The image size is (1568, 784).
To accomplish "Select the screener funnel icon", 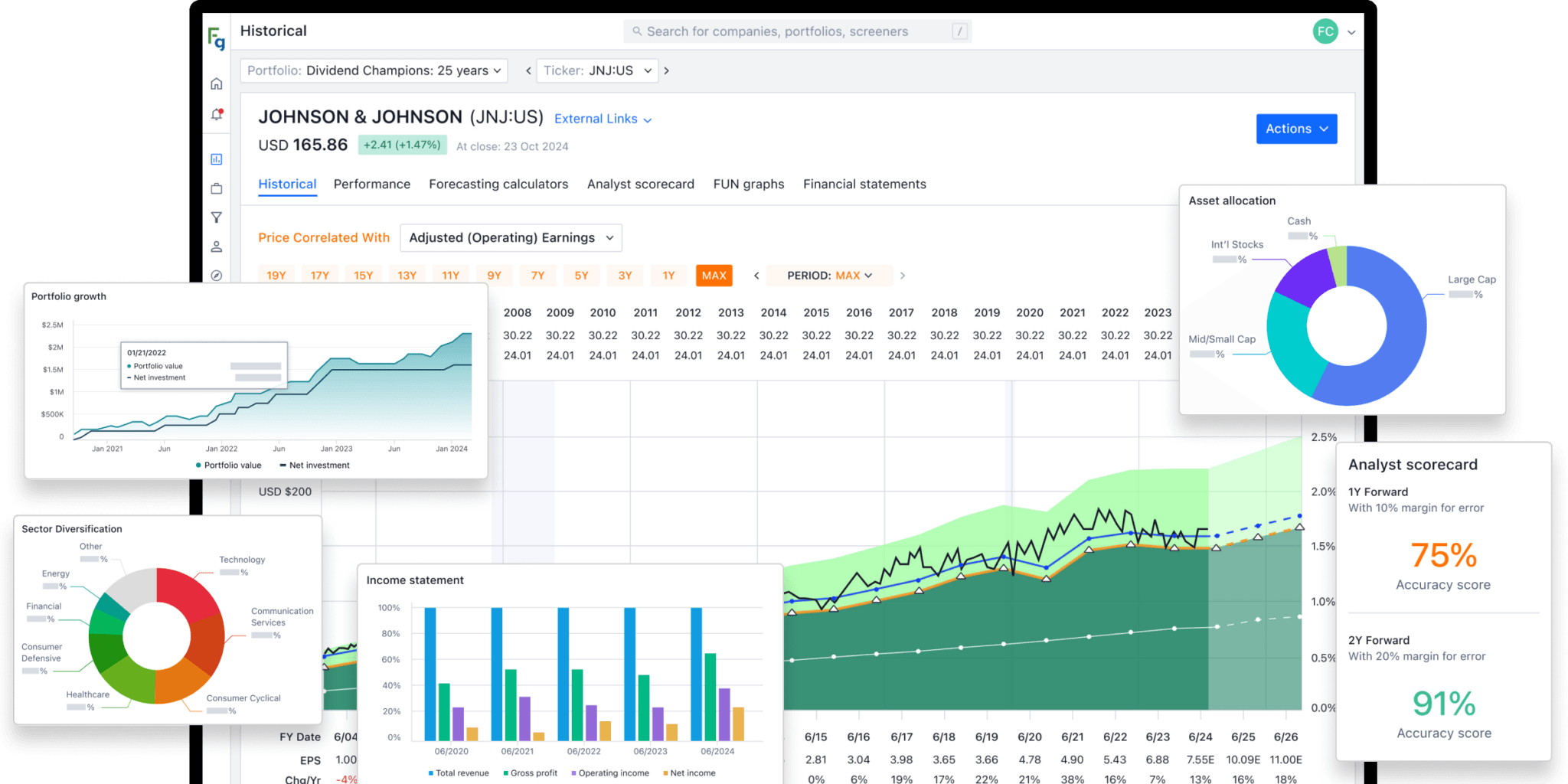I will [x=217, y=217].
